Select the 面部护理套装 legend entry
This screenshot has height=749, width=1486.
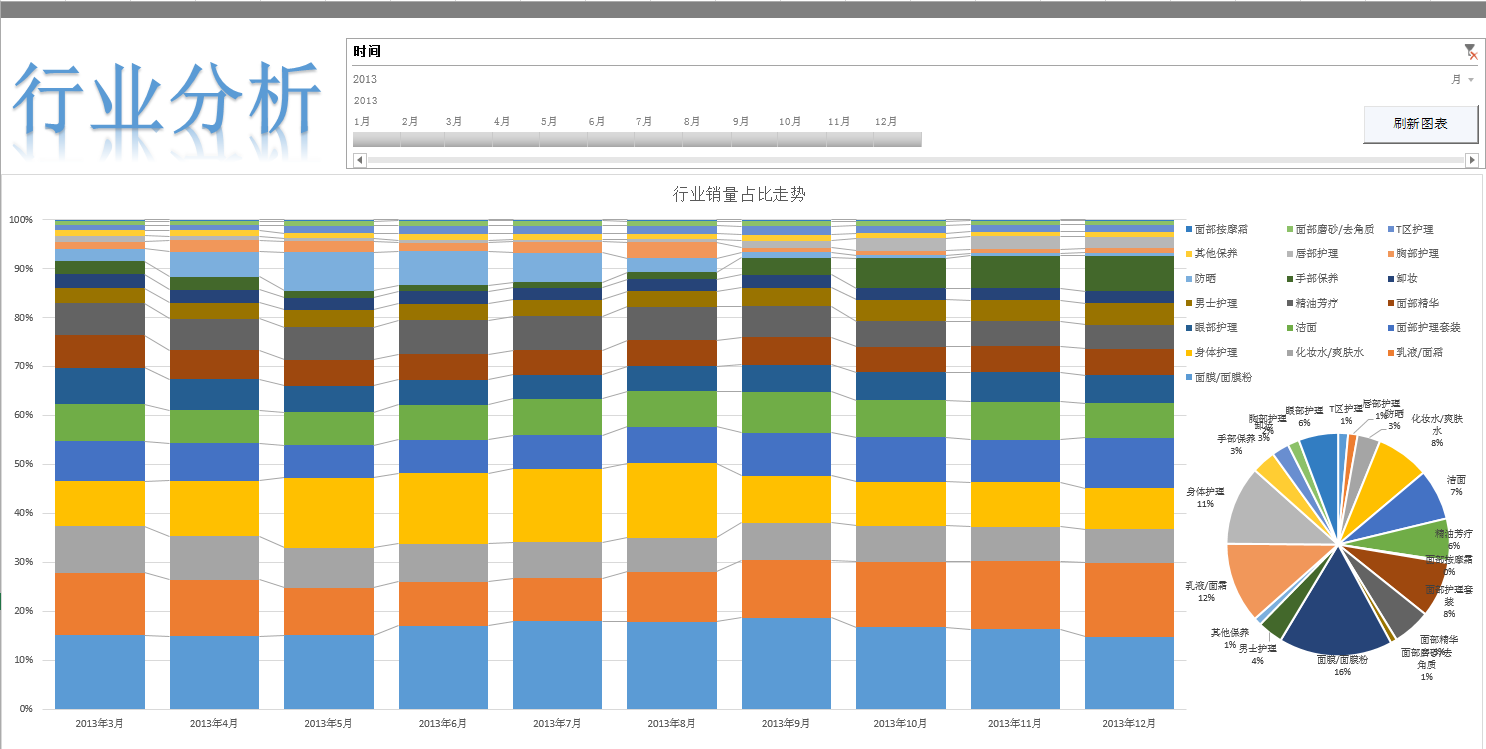click(x=1424, y=328)
